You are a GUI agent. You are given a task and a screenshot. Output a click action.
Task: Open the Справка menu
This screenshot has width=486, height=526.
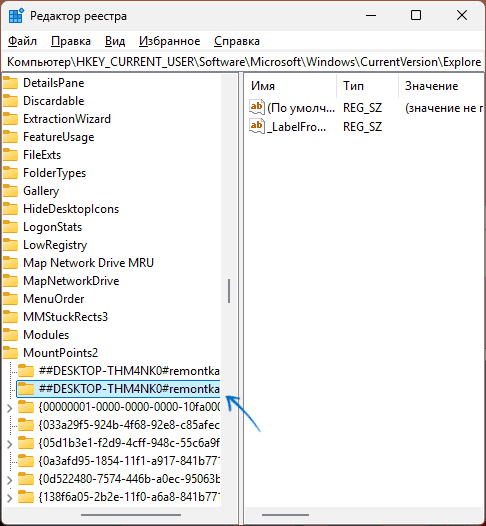(237, 41)
